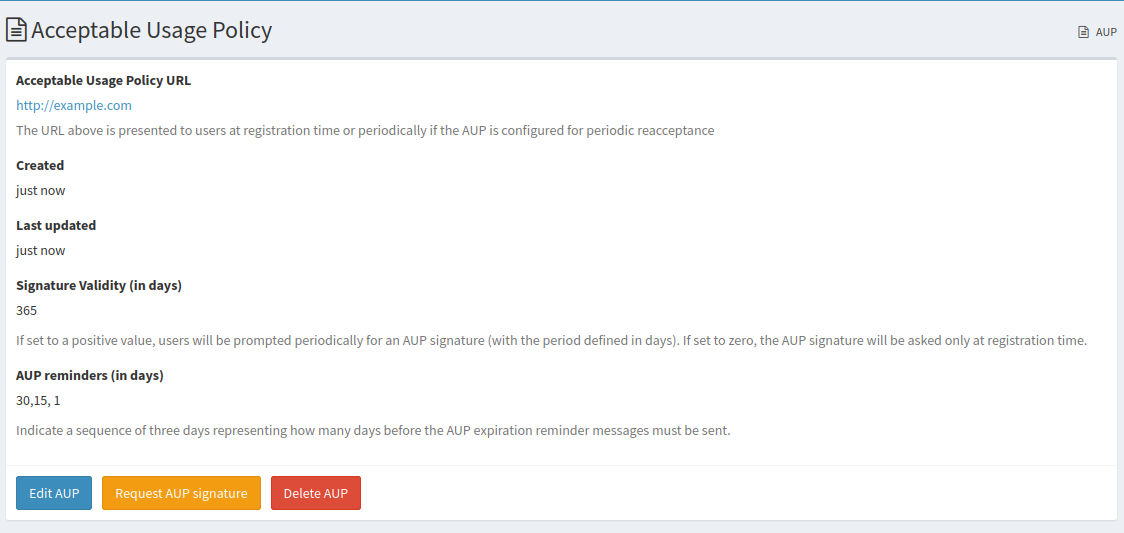Click the AUP reminders help text

(373, 430)
